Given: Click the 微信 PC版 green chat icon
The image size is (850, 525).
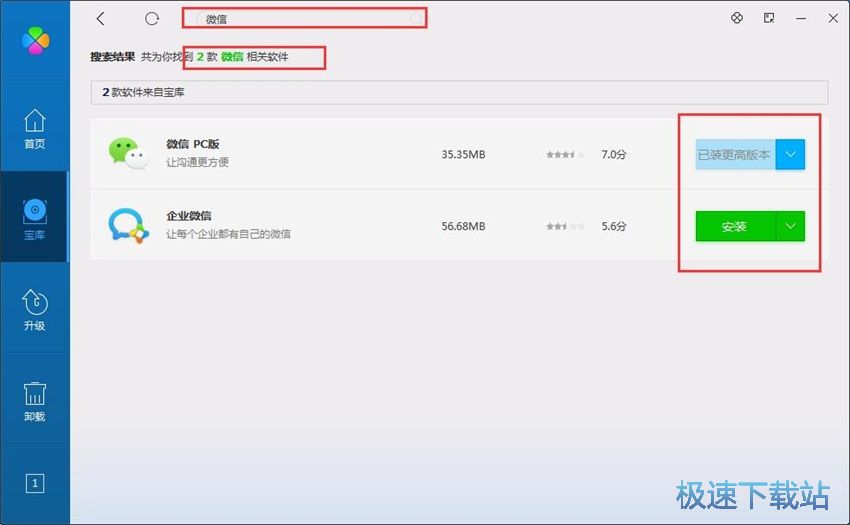Looking at the screenshot, I should click(128, 153).
